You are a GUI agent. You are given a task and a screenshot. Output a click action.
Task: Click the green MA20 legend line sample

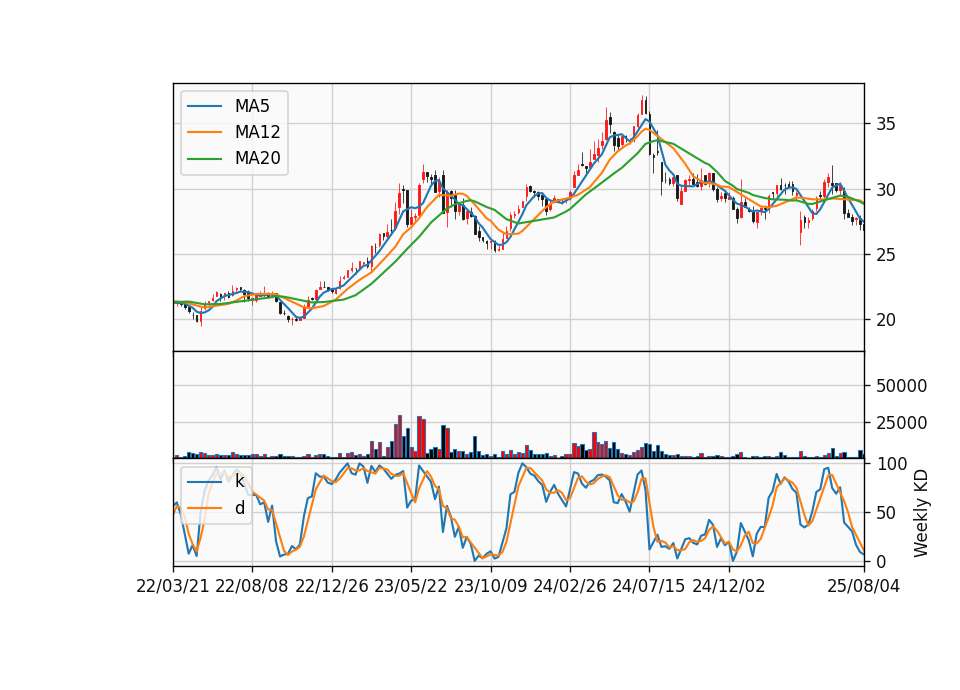tap(204, 159)
